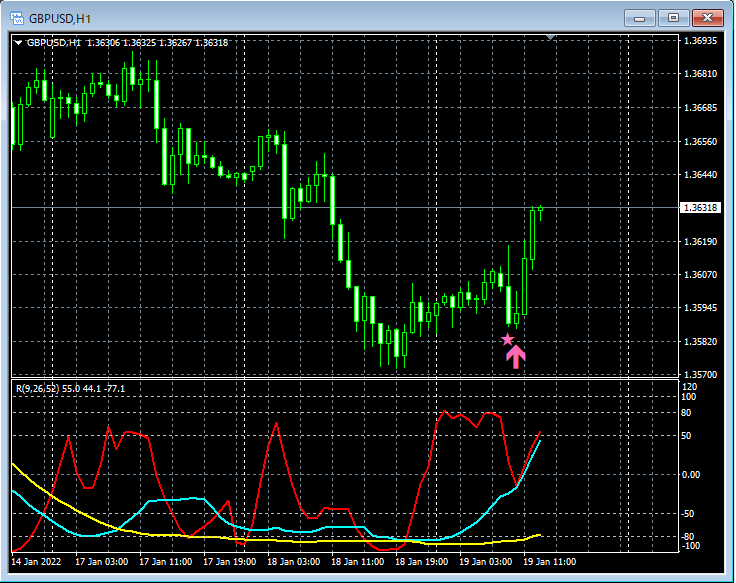Click the GBPUSD,H1 OHLC text header
Screen dimensions: 736x583
127,43
